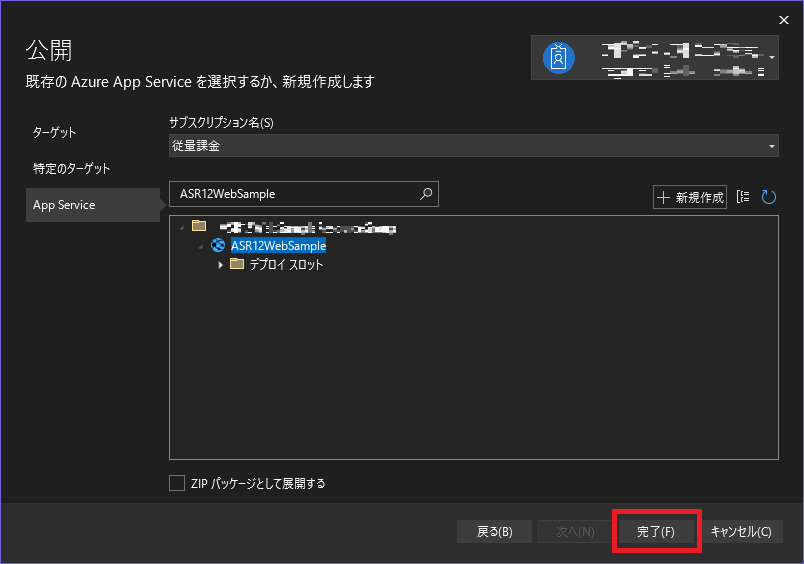The height and width of the screenshot is (564, 804).
Task: Collapse the resource group node
Action: [182, 227]
